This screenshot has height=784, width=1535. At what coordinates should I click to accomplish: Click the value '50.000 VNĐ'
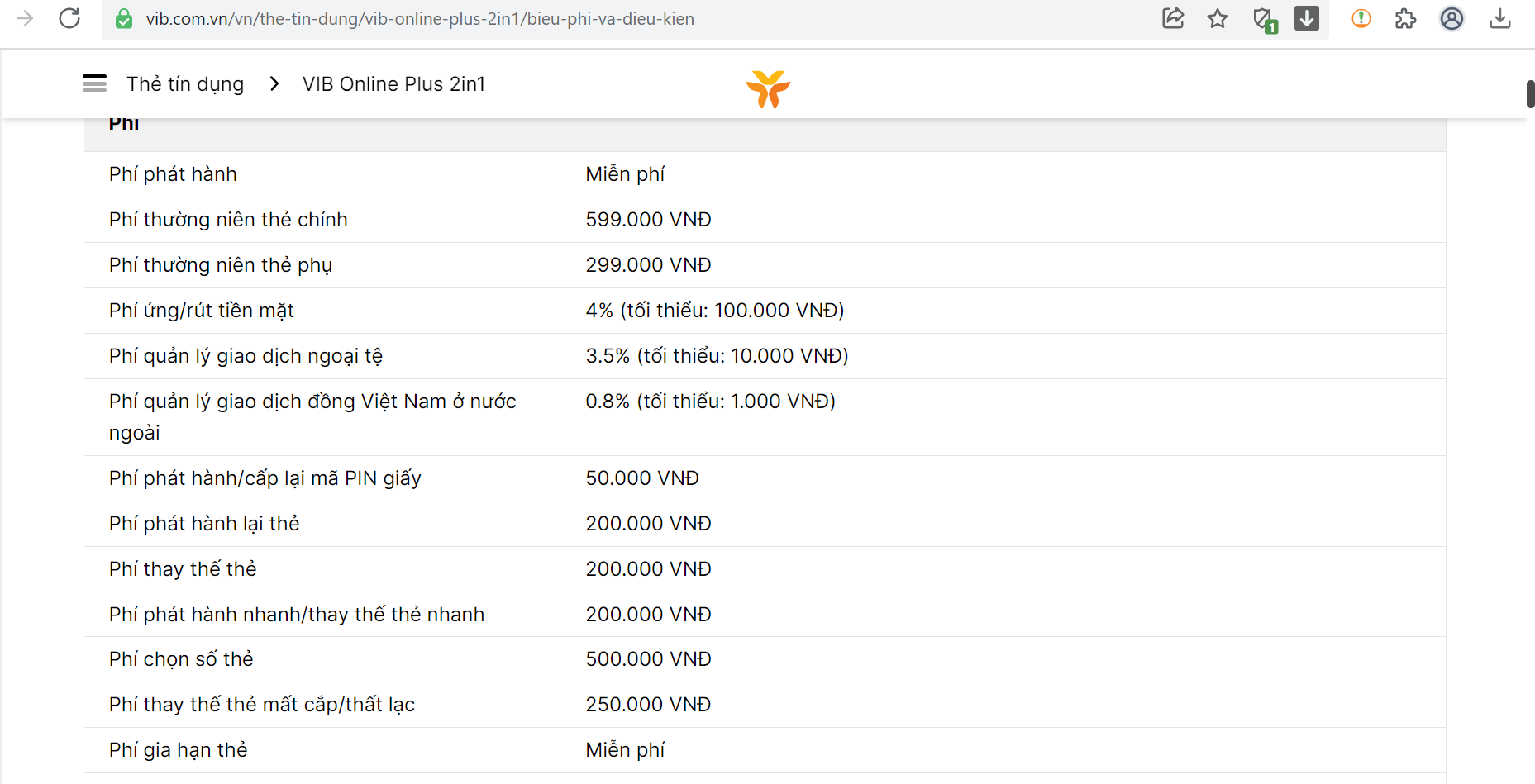click(x=642, y=478)
